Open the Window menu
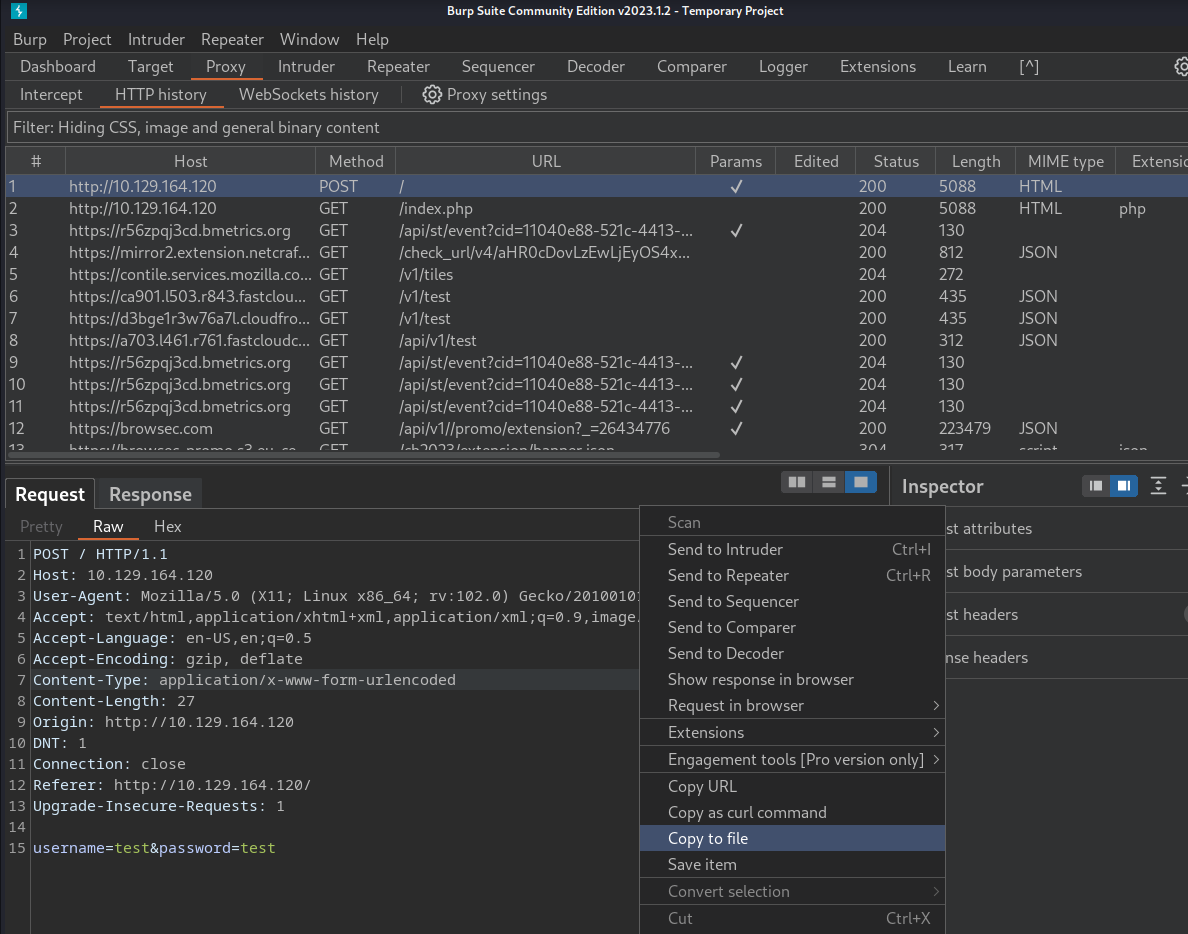1188x934 pixels. (309, 39)
